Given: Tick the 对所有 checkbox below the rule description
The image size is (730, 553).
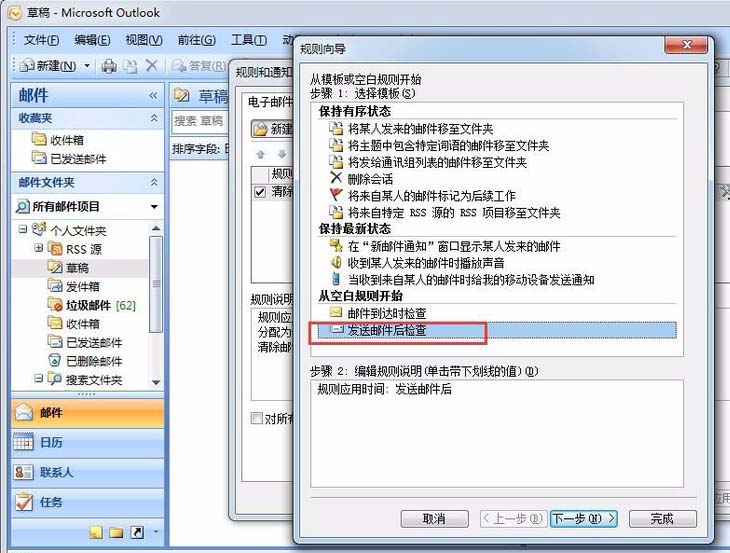Looking at the screenshot, I should click(x=258, y=418).
